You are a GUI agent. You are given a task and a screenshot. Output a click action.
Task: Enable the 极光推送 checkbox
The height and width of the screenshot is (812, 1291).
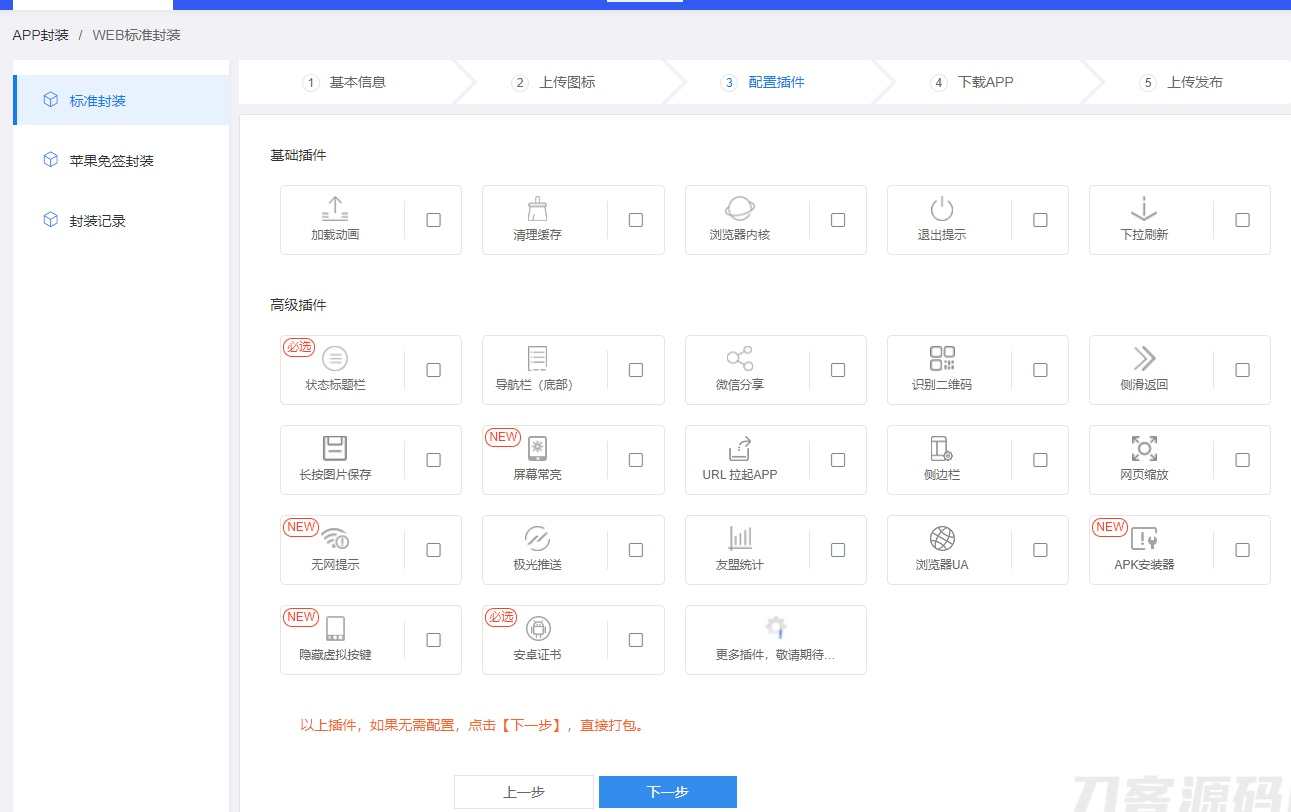[x=636, y=550]
